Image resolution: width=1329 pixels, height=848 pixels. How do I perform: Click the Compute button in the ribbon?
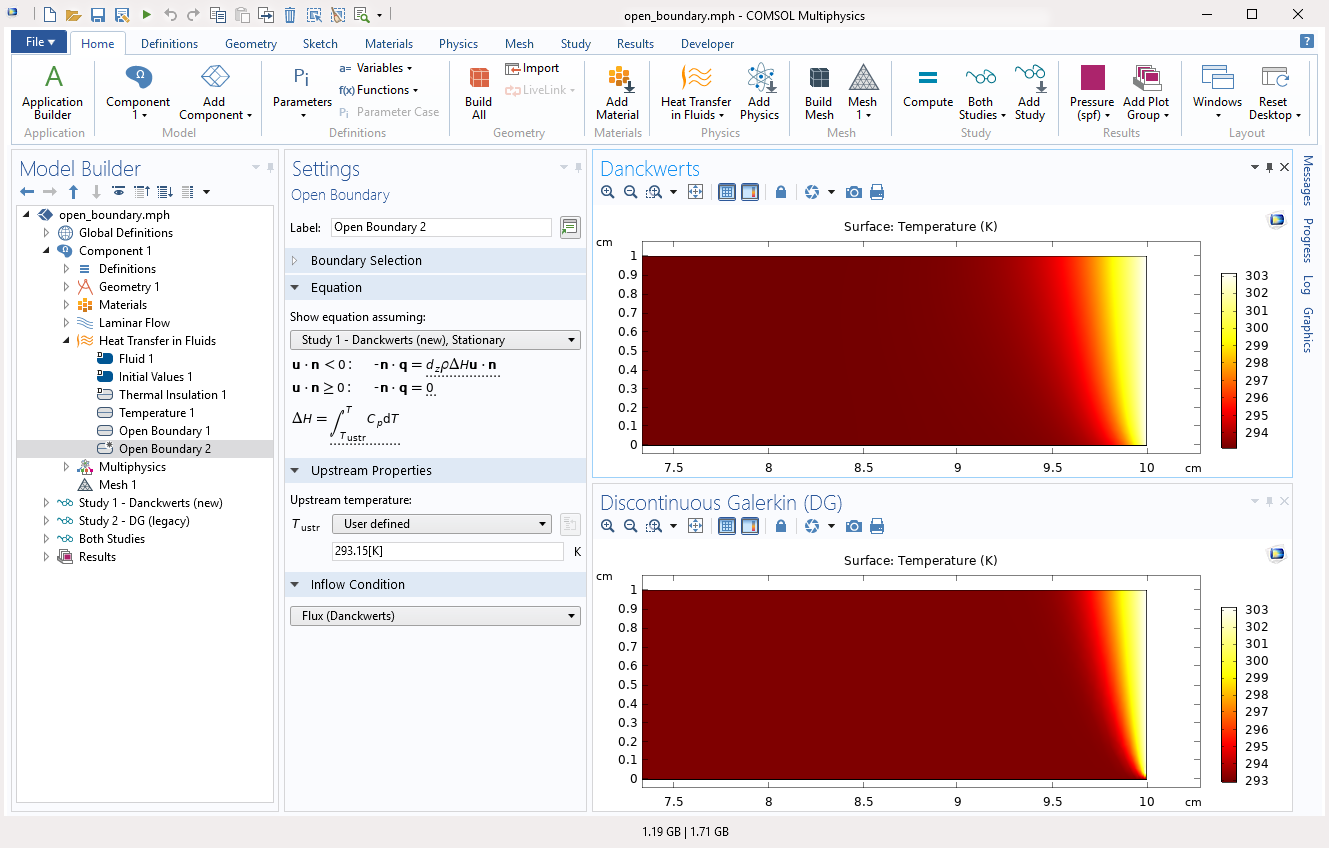click(927, 88)
